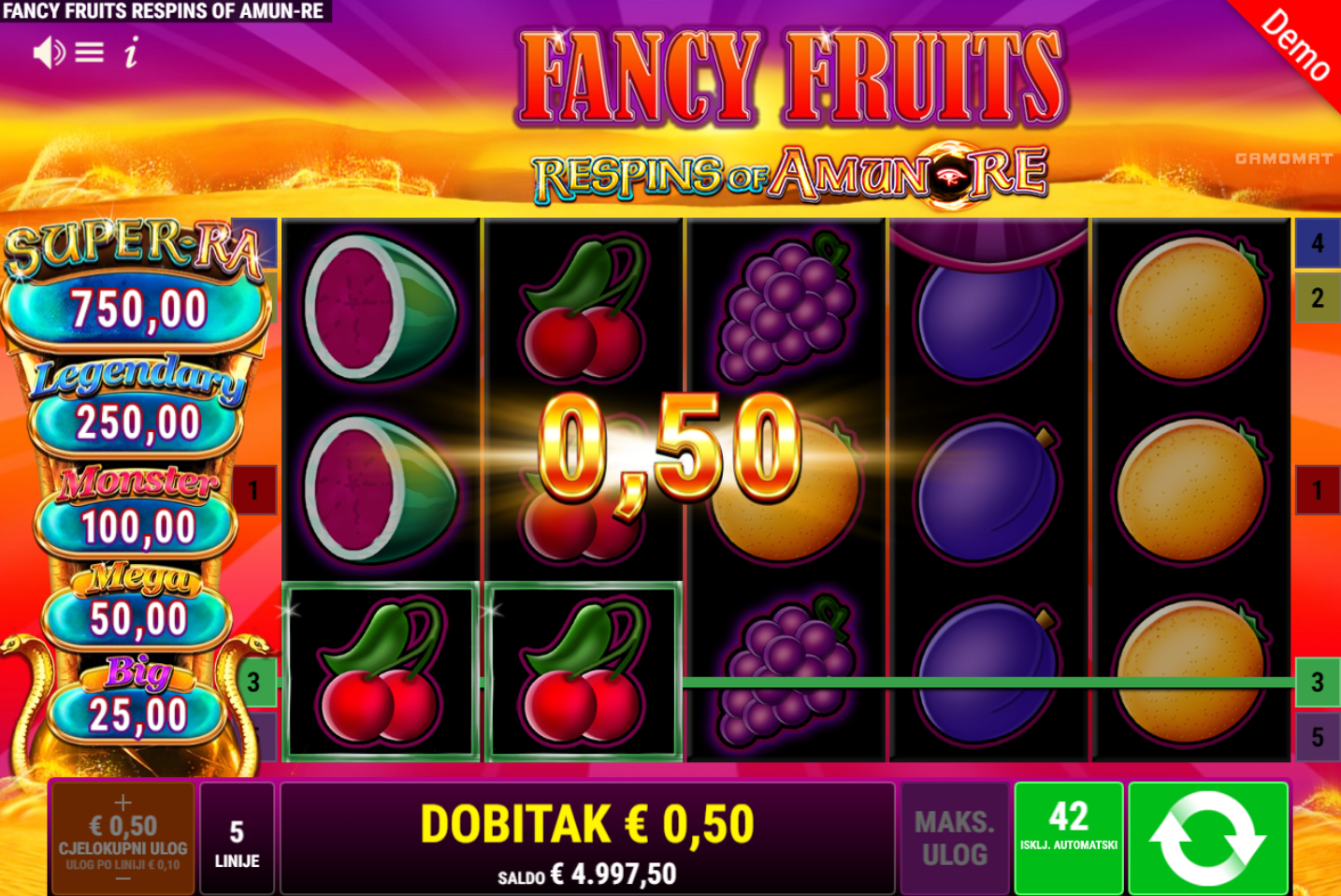The height and width of the screenshot is (896, 1341).
Task: Spin the reels with green arrows button
Action: coord(1208,838)
